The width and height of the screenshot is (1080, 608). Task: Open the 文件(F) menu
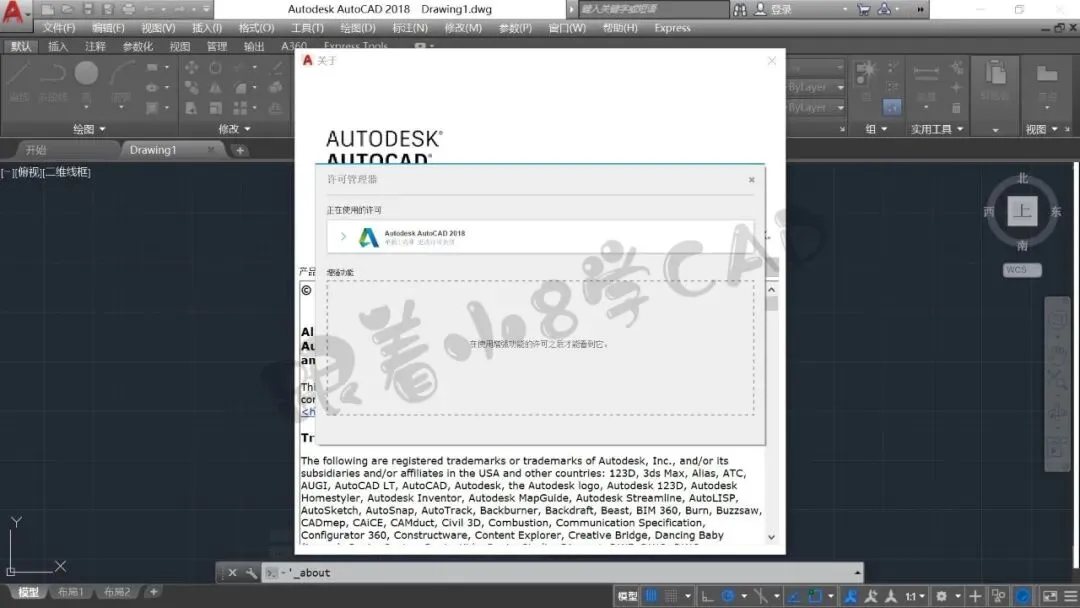(x=59, y=28)
